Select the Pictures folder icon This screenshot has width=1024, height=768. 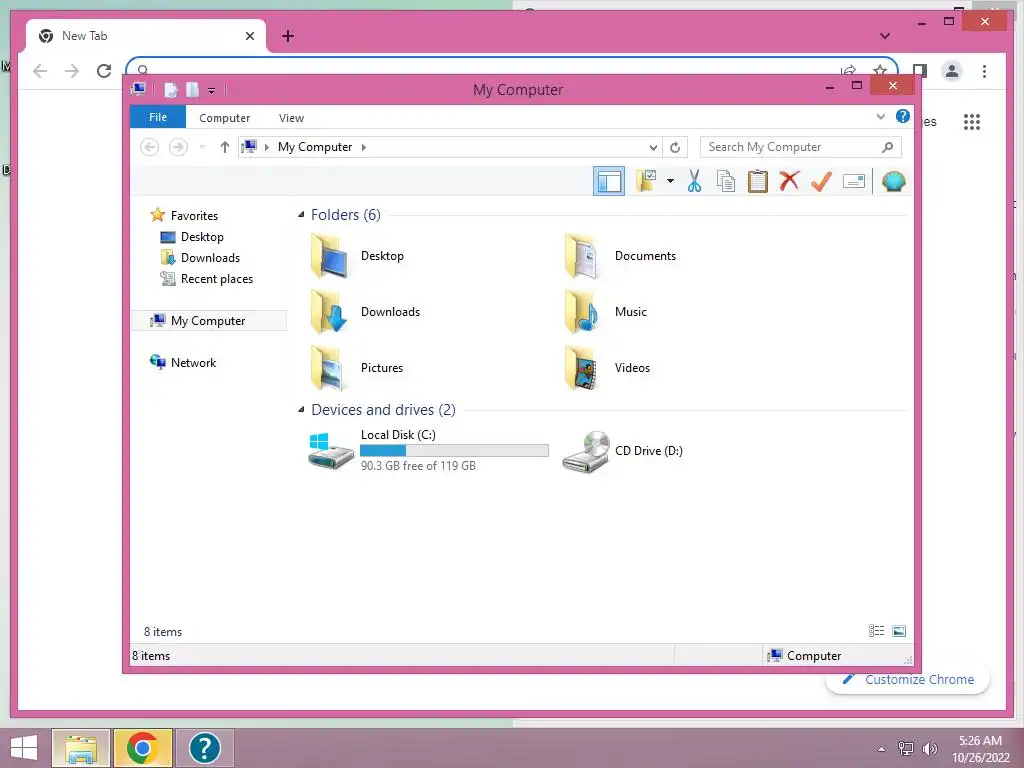(x=328, y=368)
